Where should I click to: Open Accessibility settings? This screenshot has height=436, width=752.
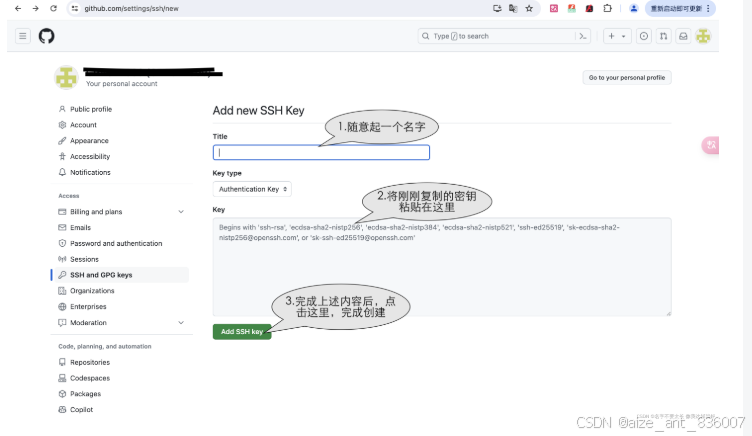click(x=90, y=156)
